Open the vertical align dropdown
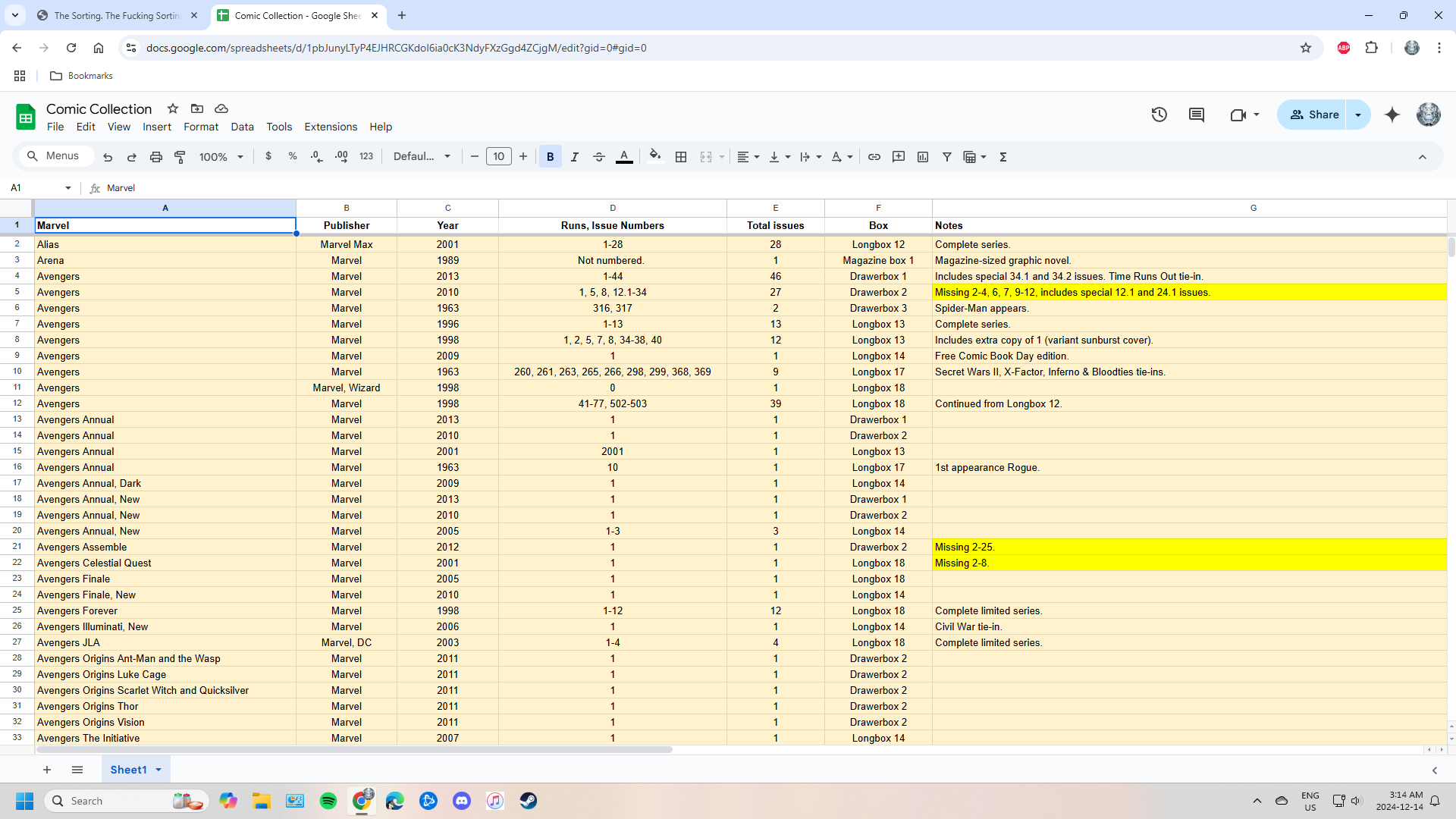1456x819 pixels. click(x=780, y=157)
